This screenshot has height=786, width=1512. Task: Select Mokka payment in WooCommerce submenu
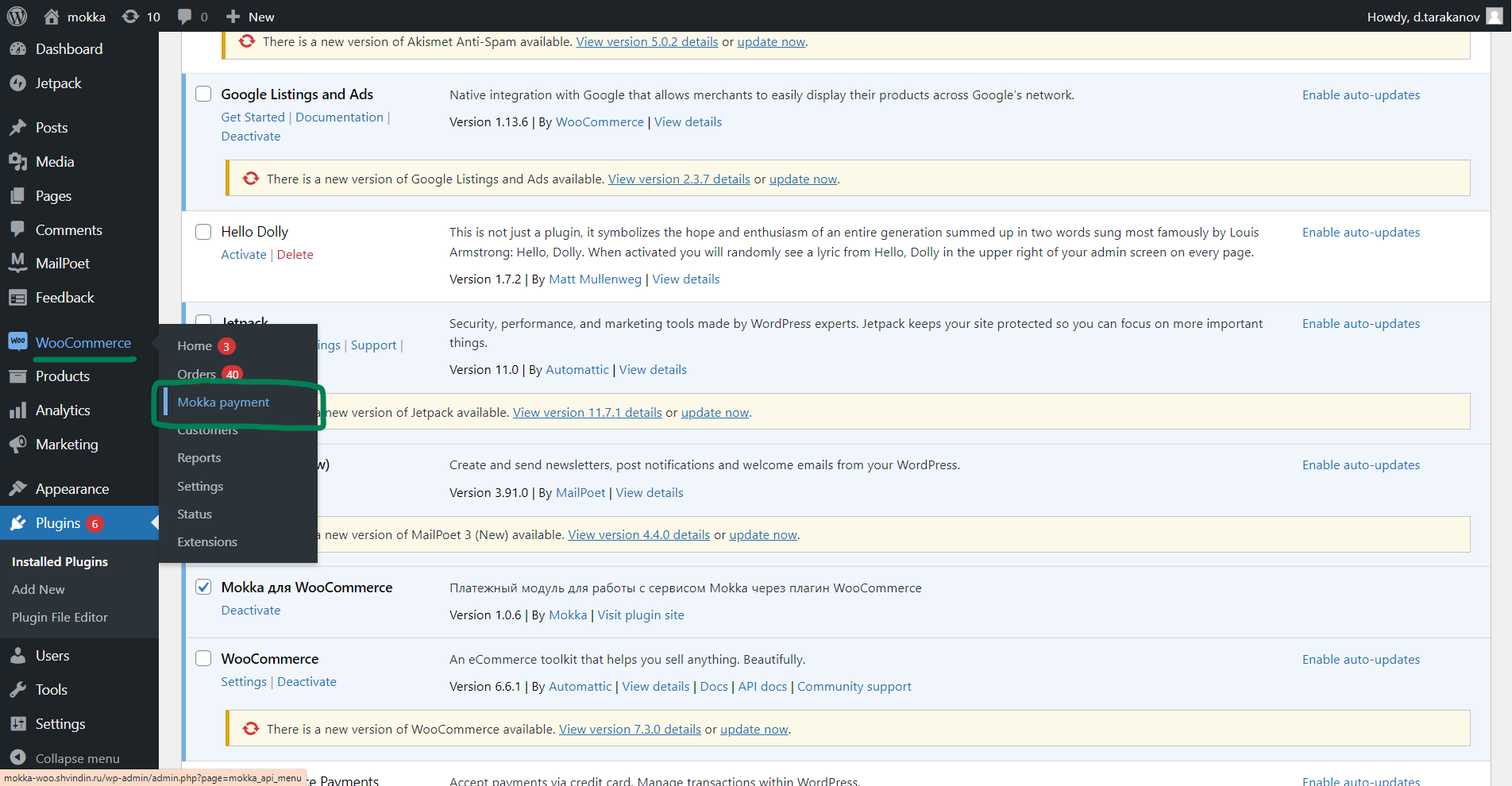click(223, 403)
